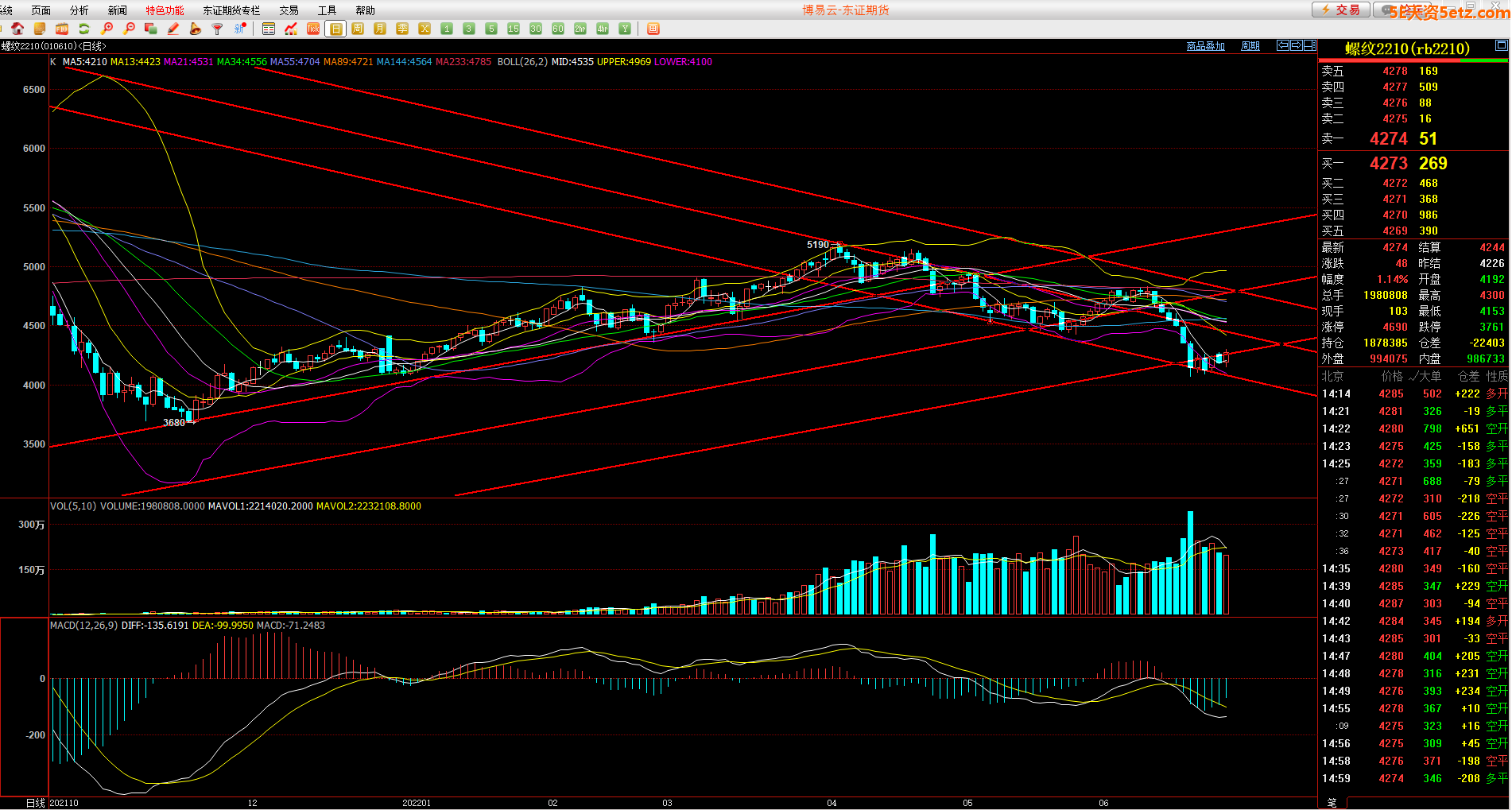Screen dimensions: 1512x810
Task: Click the red Home icon in toolbar
Action: tap(17, 29)
